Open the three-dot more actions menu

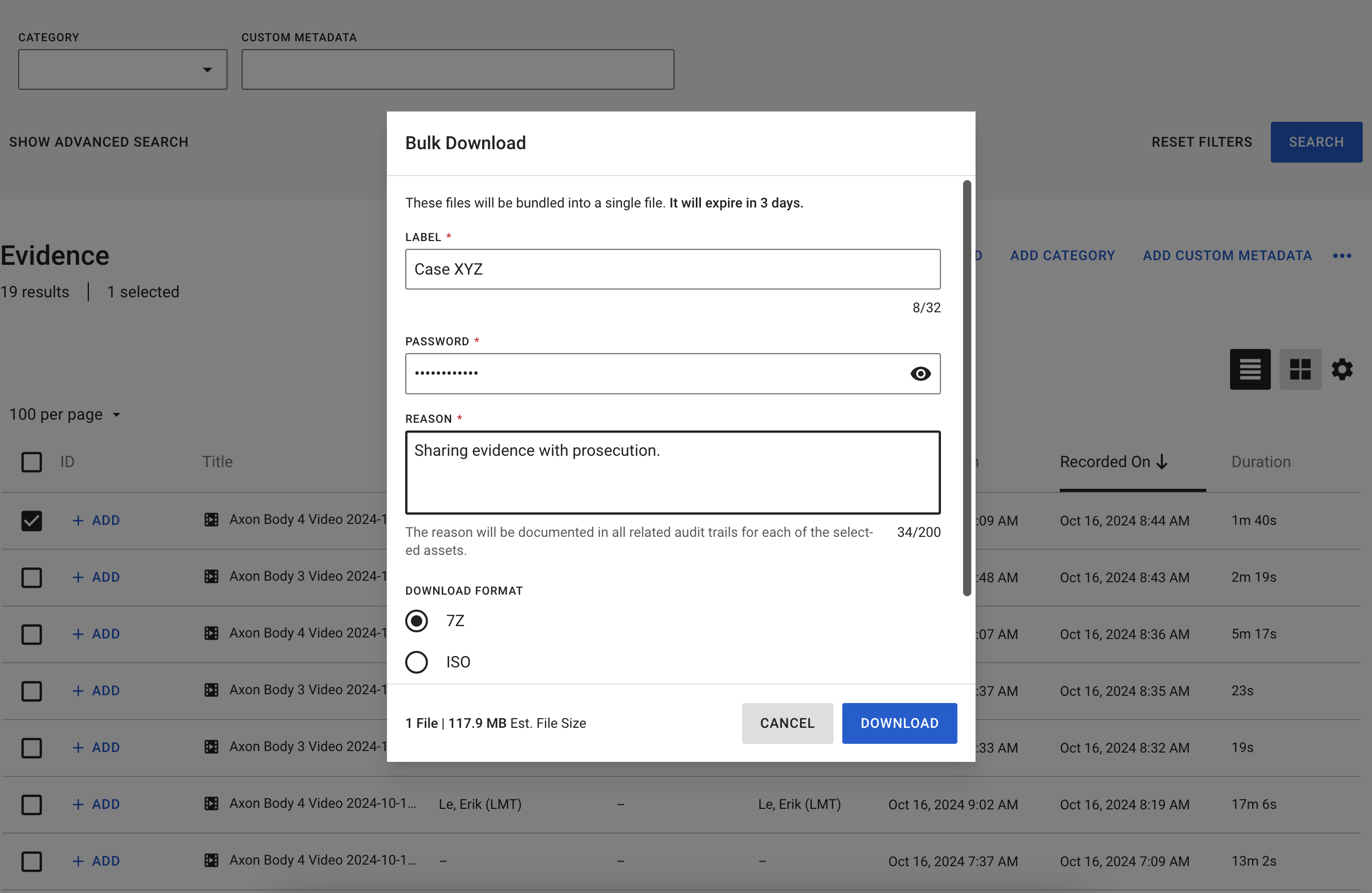coord(1342,256)
